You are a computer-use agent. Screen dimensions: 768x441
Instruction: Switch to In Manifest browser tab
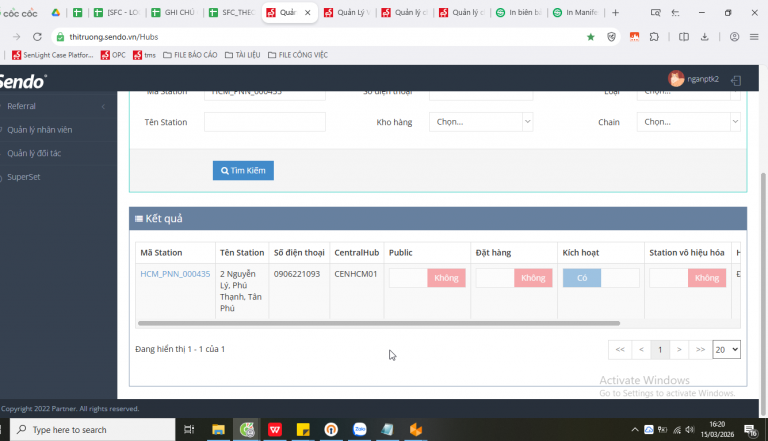[x=577, y=13]
